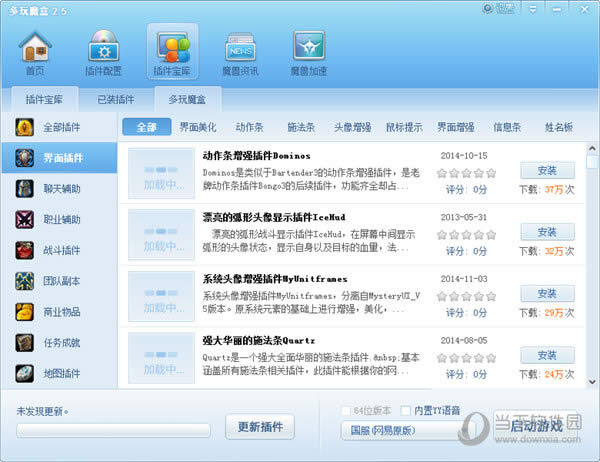This screenshot has height=462, width=600.
Task: Select the 魔兽资讯 news icon
Action: point(239,52)
